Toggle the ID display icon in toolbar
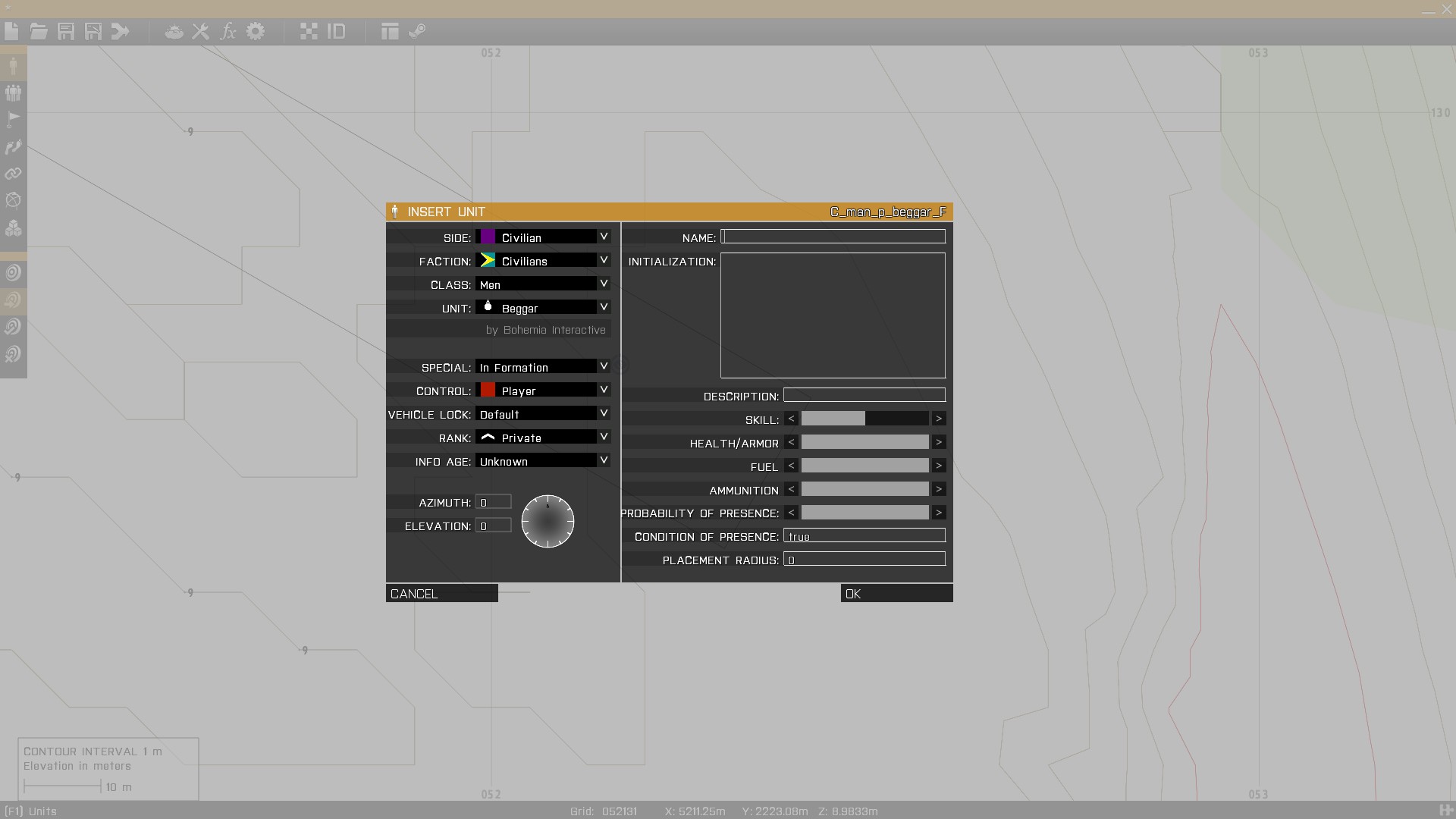1456x819 pixels. pos(336,31)
